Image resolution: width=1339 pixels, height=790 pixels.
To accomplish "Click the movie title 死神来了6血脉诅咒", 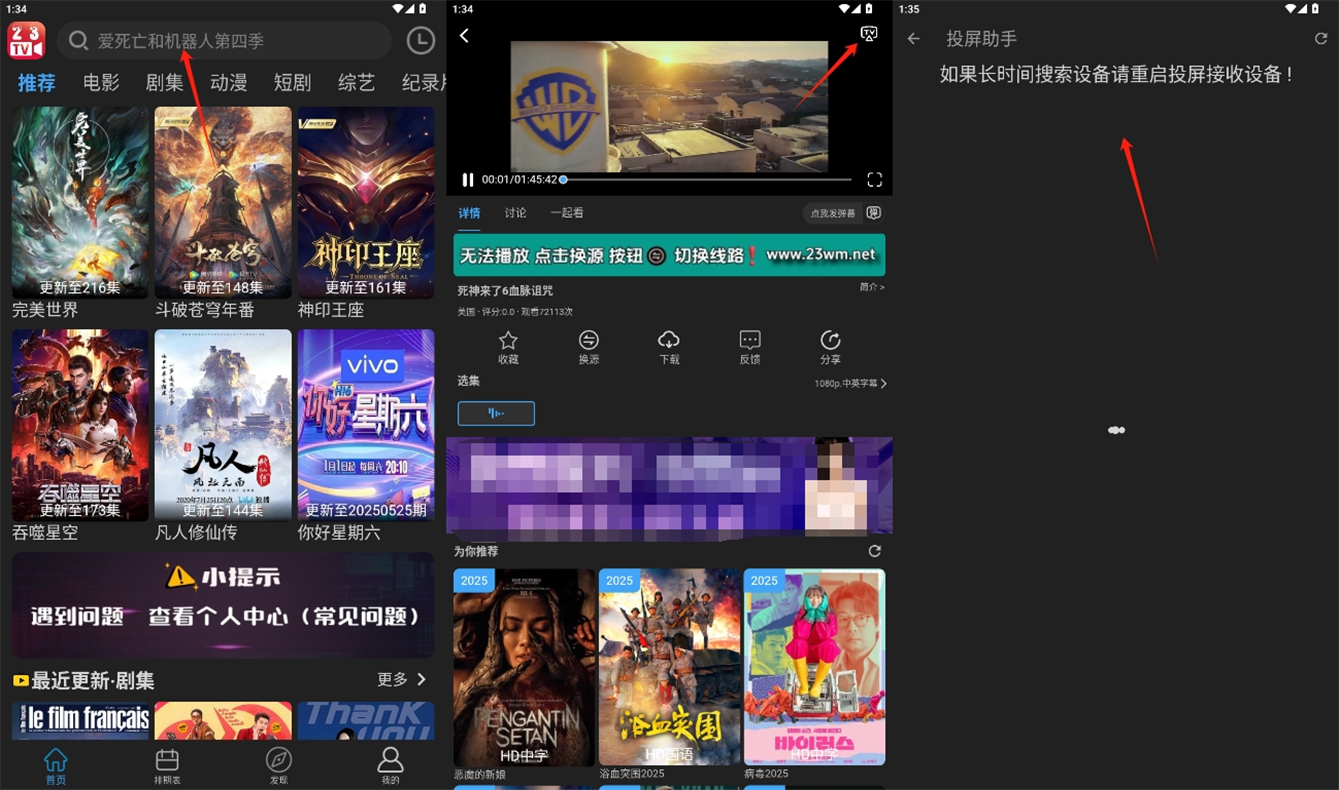I will 505,291.
